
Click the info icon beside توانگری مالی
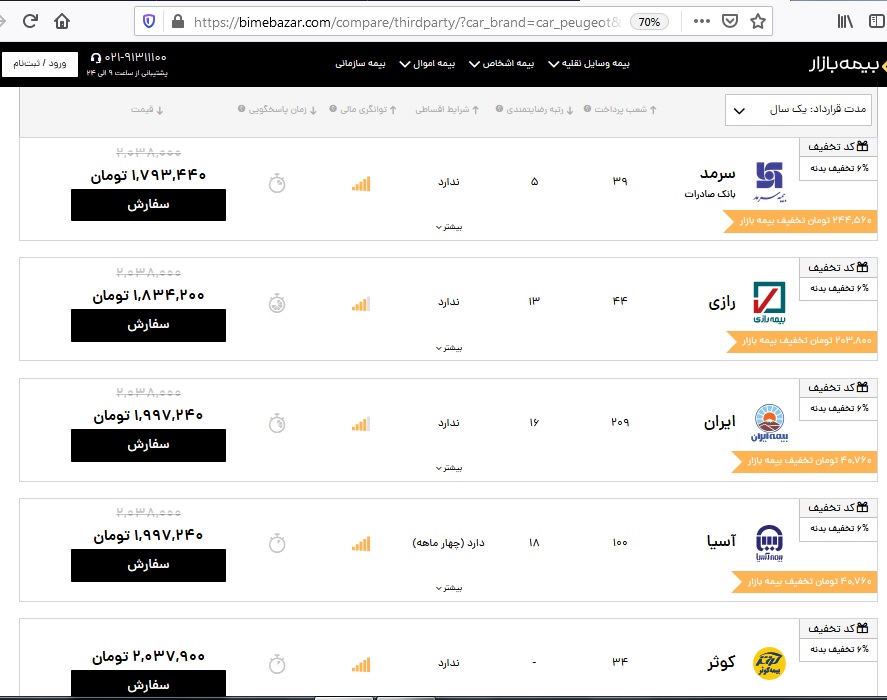[333, 109]
